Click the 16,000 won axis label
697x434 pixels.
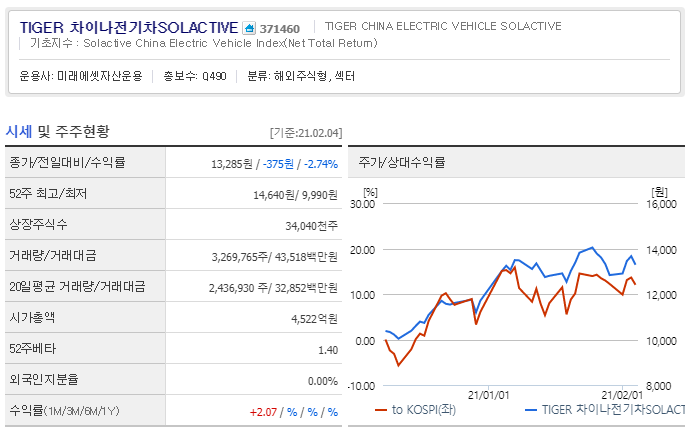(661, 204)
